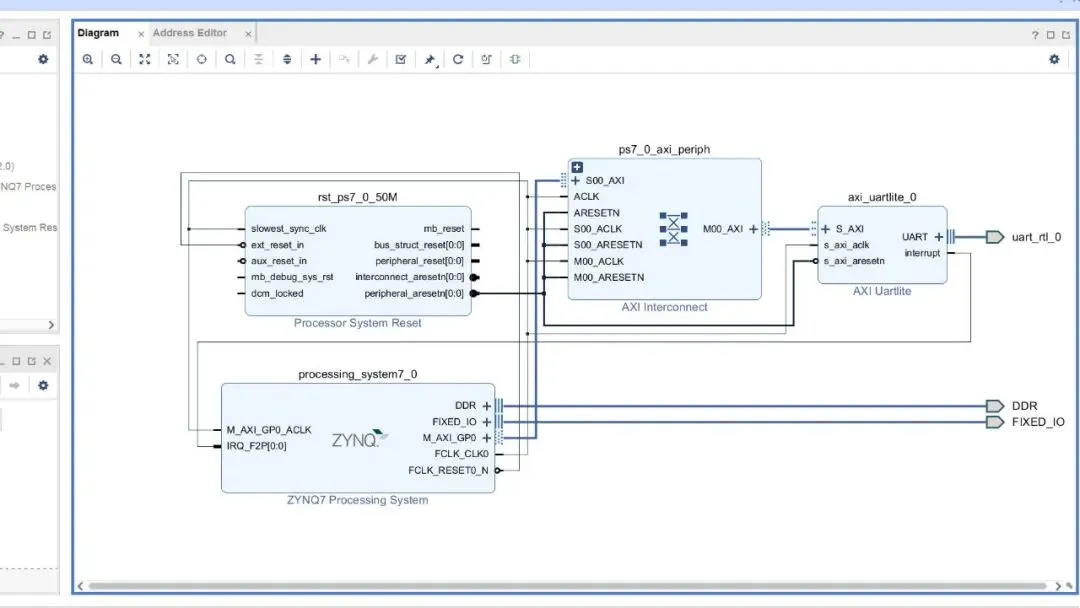Click the slowest_sync_clk pin
The height and width of the screenshot is (608, 1080).
289,229
